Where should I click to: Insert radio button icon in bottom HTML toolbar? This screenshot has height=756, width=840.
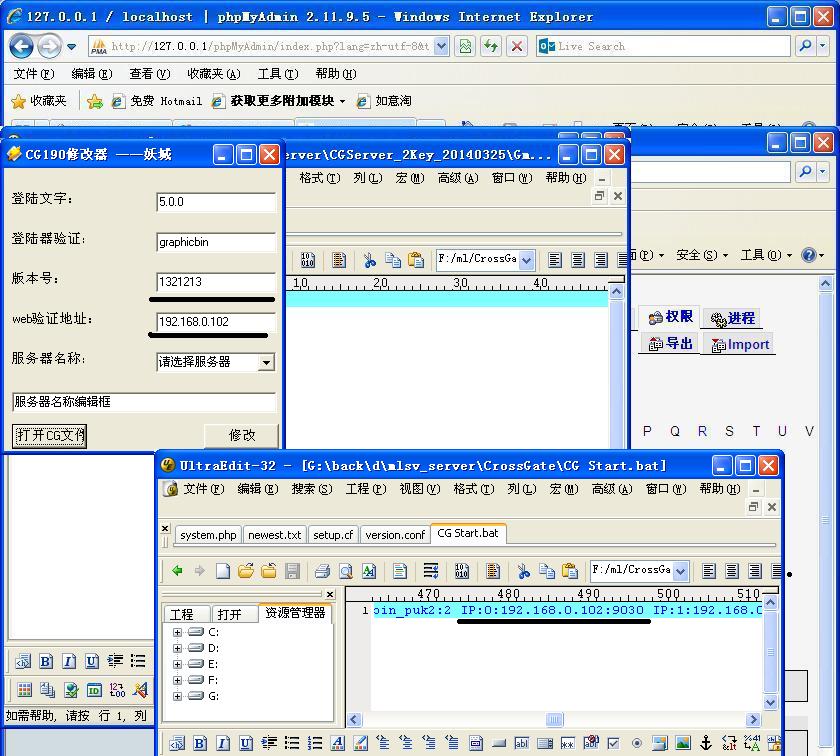(x=637, y=743)
